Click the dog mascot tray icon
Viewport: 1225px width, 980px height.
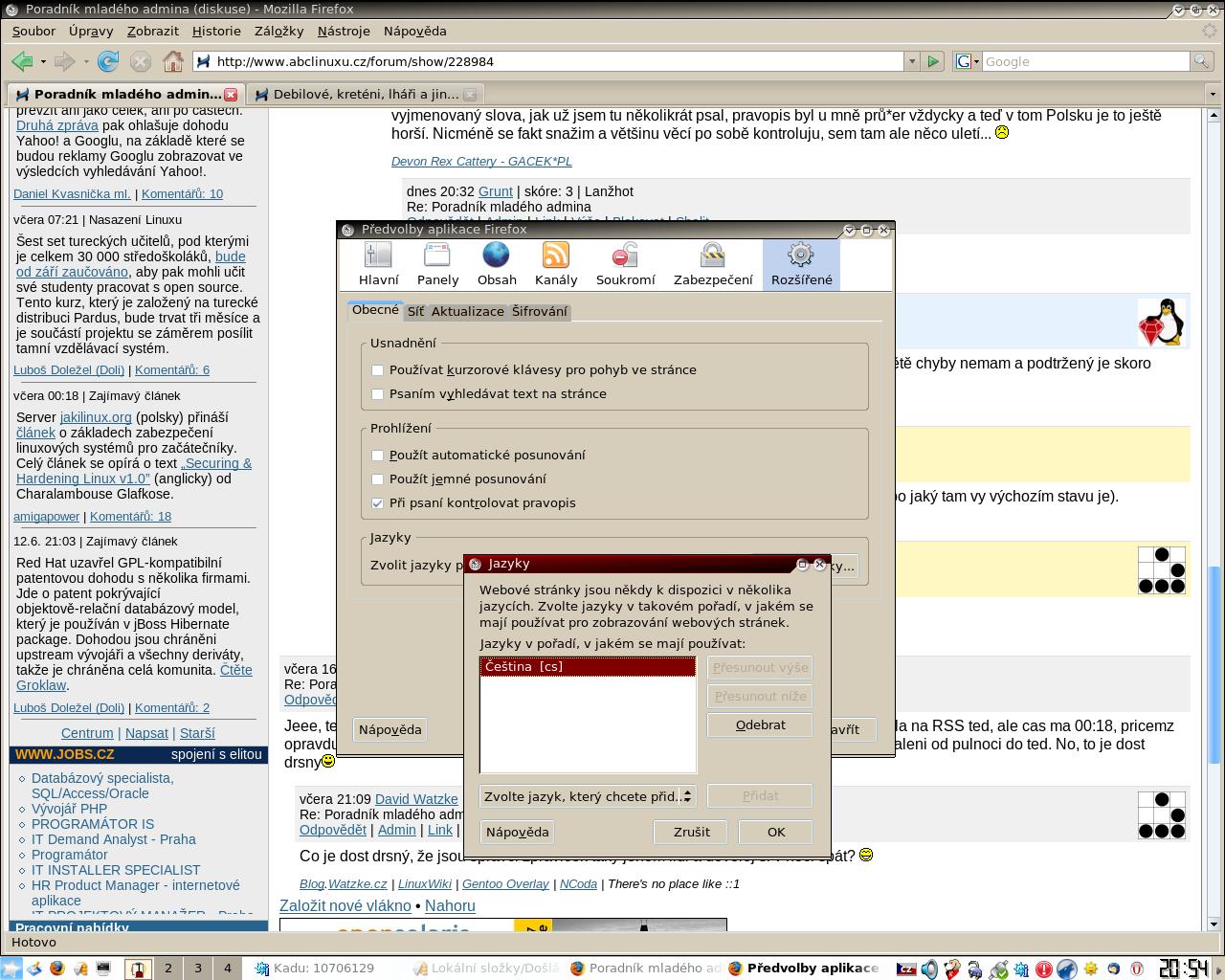point(952,969)
